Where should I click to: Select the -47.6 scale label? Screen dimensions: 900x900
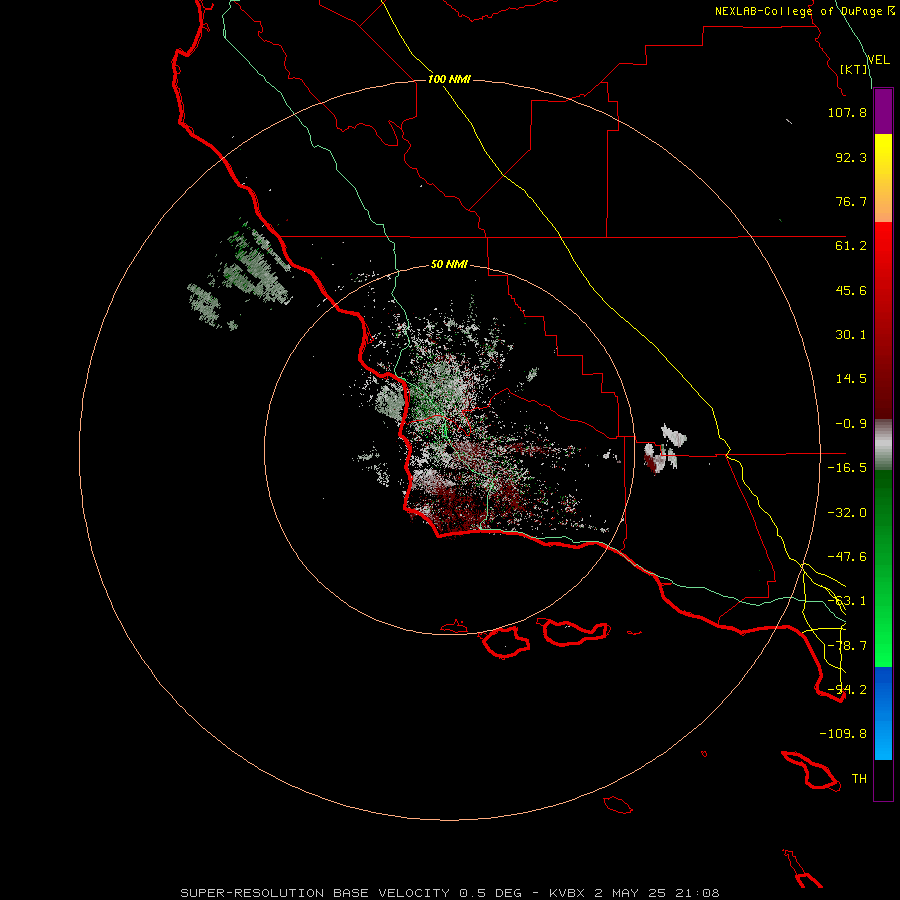click(x=847, y=557)
